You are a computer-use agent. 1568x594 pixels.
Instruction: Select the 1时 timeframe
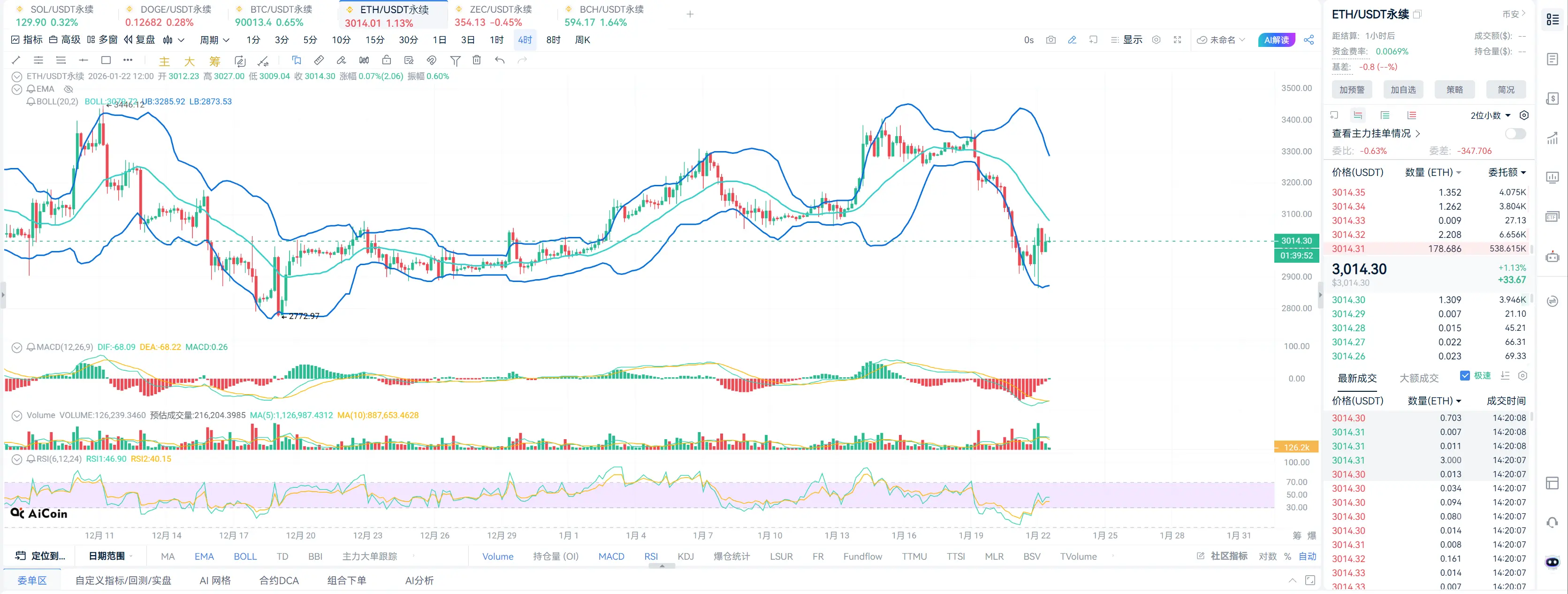tap(496, 40)
